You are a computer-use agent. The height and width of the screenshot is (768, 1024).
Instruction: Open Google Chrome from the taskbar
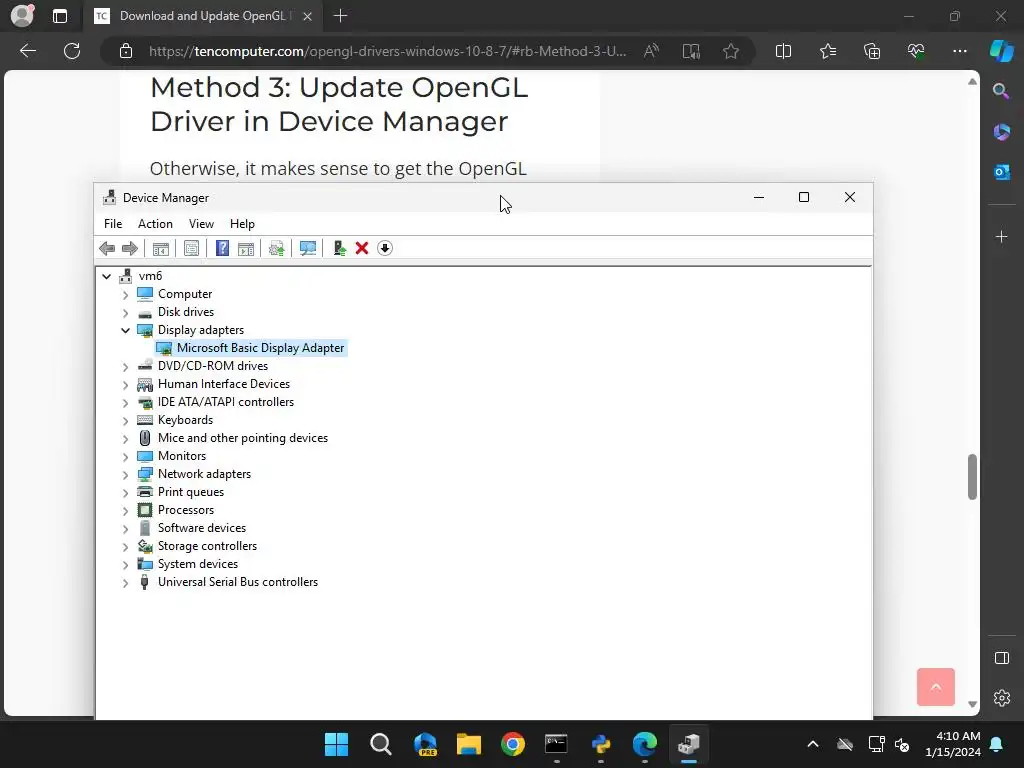tap(513, 744)
